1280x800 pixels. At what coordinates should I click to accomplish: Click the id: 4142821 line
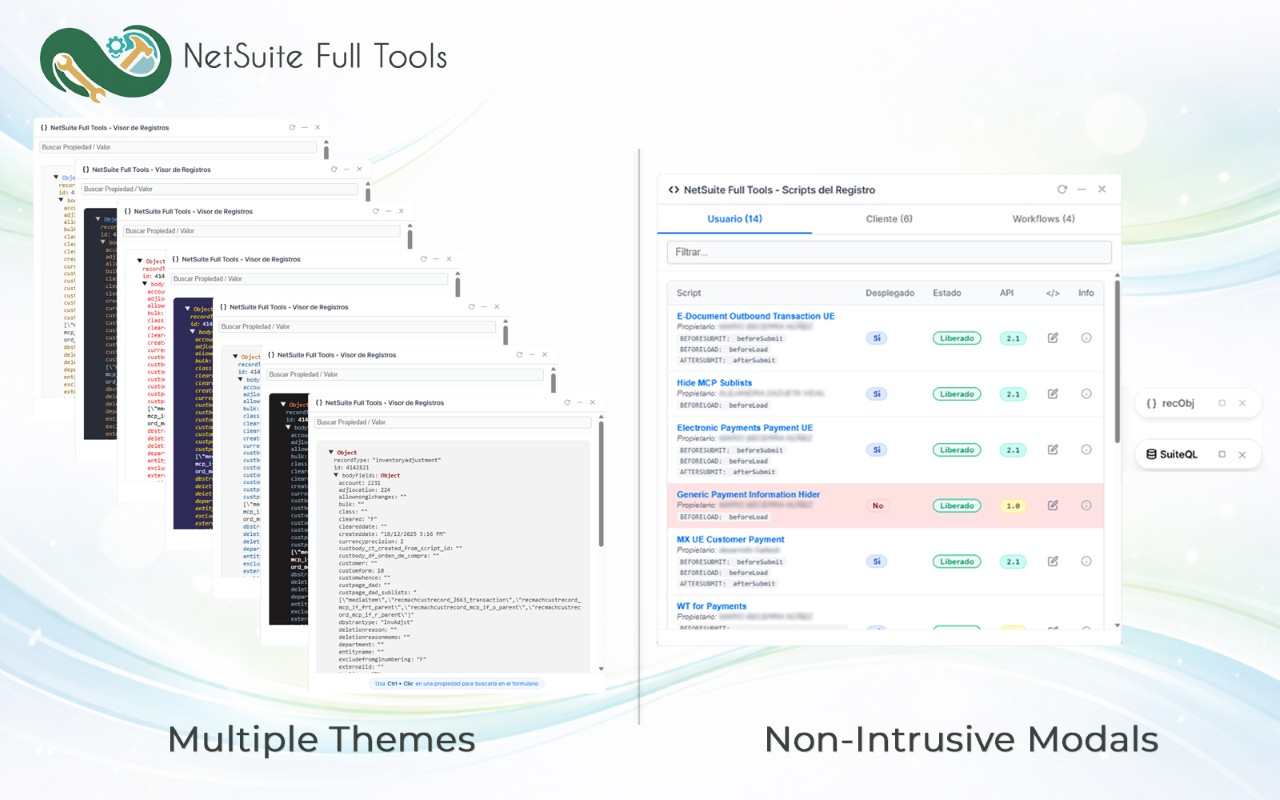[352, 468]
